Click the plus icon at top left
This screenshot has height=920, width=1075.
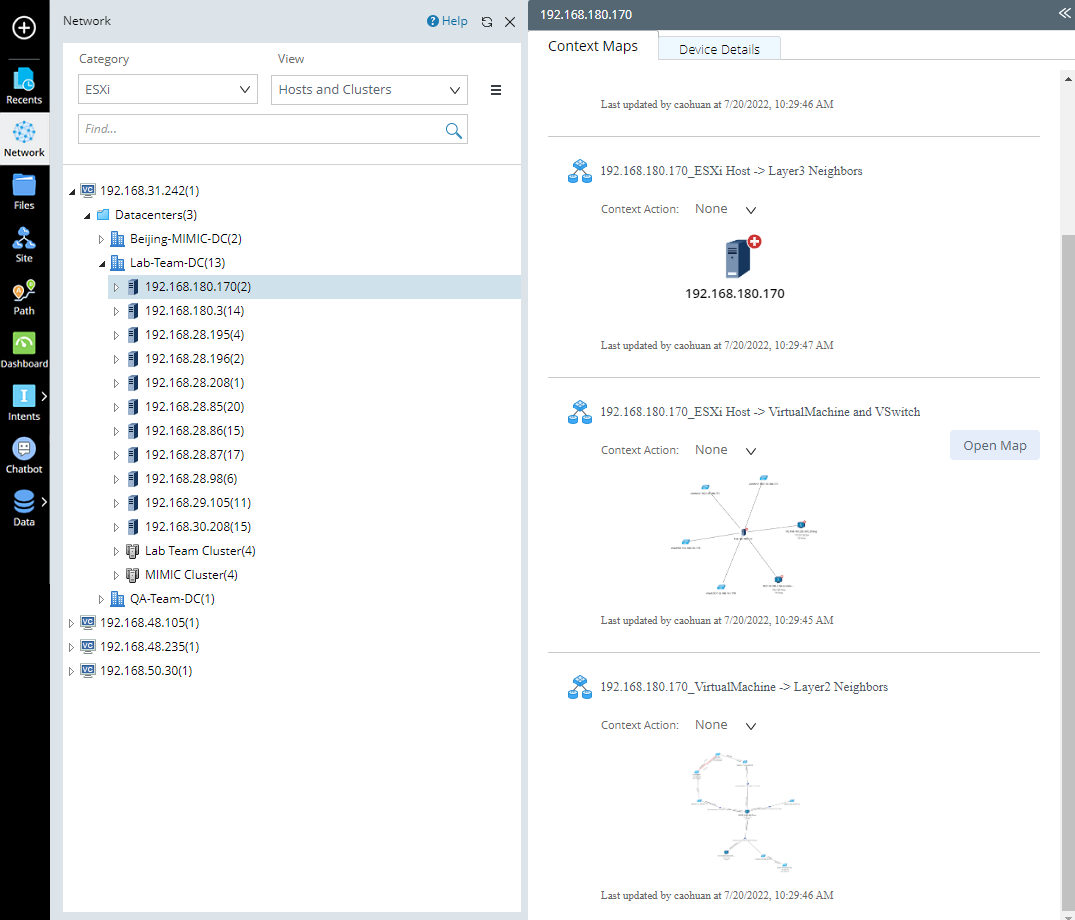pos(24,28)
